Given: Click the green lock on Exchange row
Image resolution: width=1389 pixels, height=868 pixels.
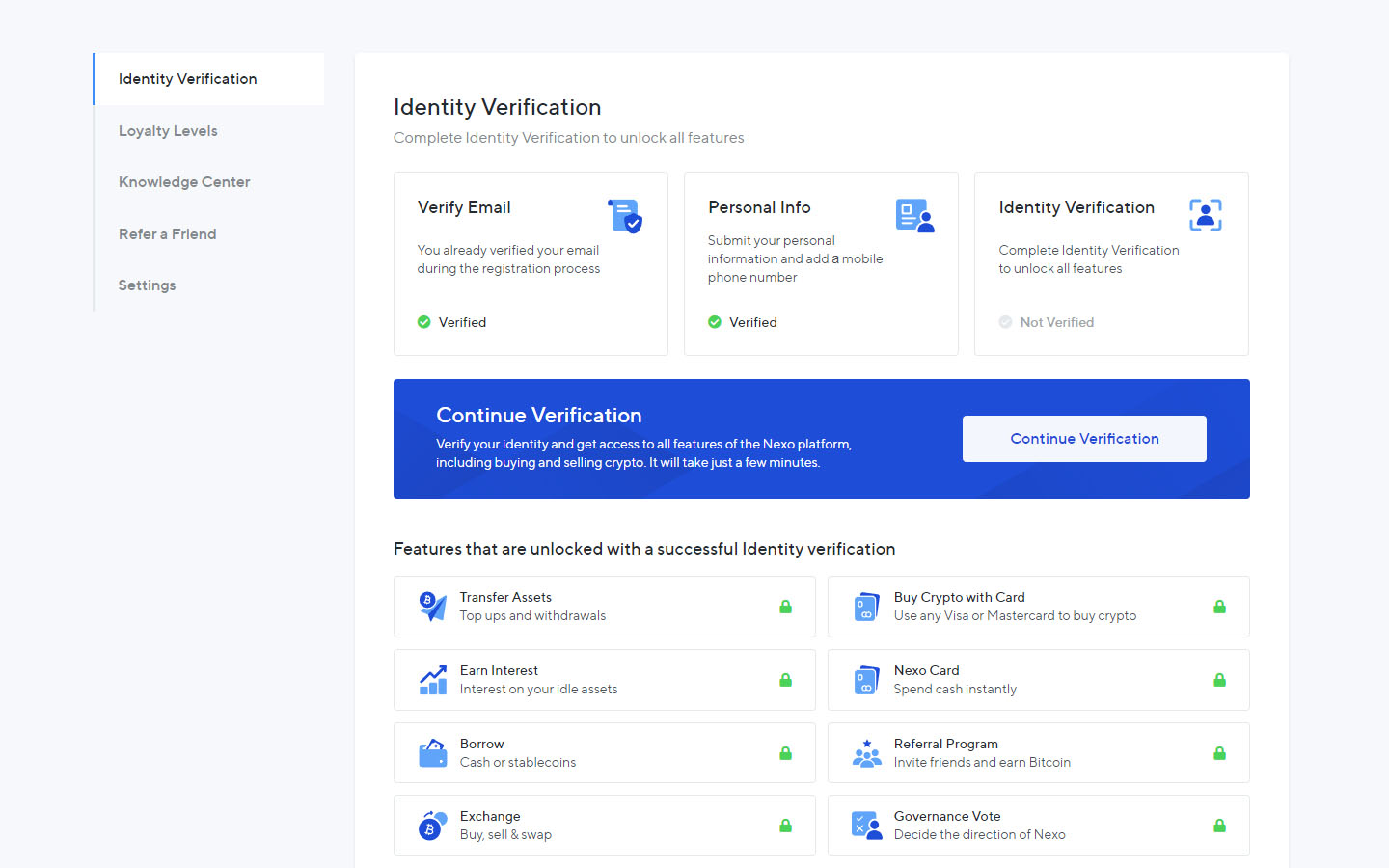Looking at the screenshot, I should tap(785, 826).
